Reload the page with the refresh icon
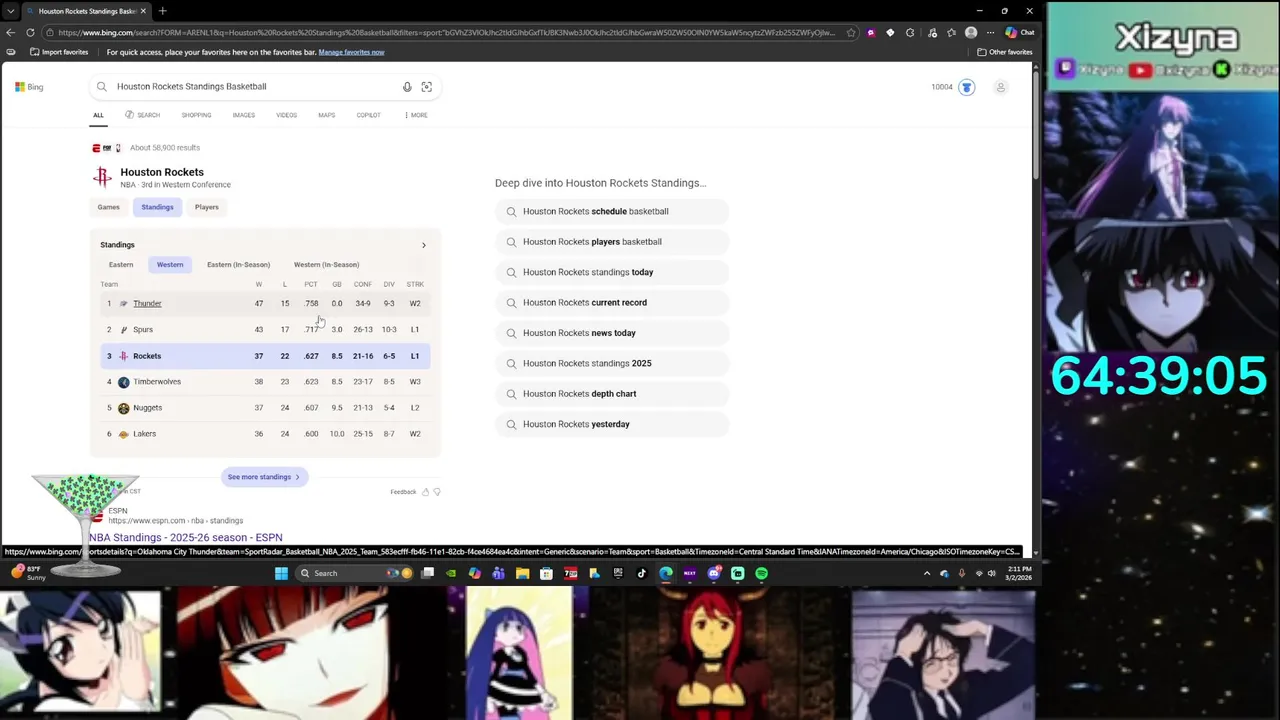The image size is (1280, 720). click(x=30, y=32)
